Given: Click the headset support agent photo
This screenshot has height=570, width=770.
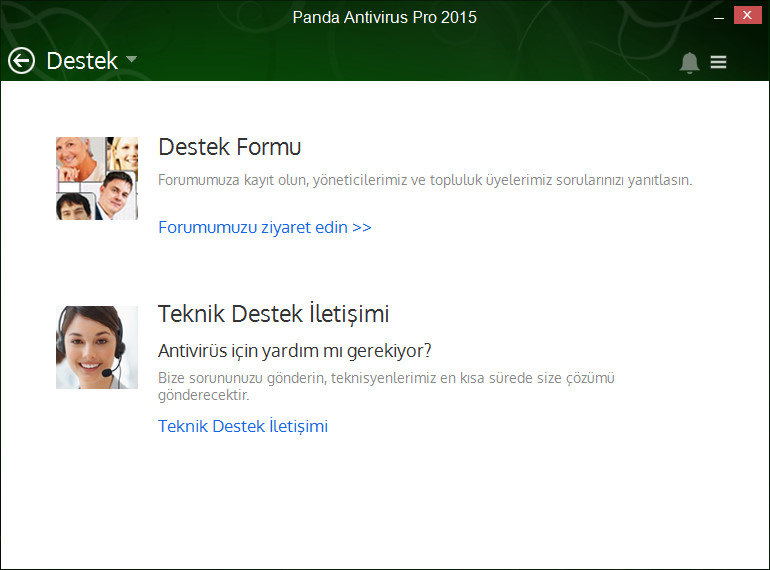Looking at the screenshot, I should pos(97,348).
